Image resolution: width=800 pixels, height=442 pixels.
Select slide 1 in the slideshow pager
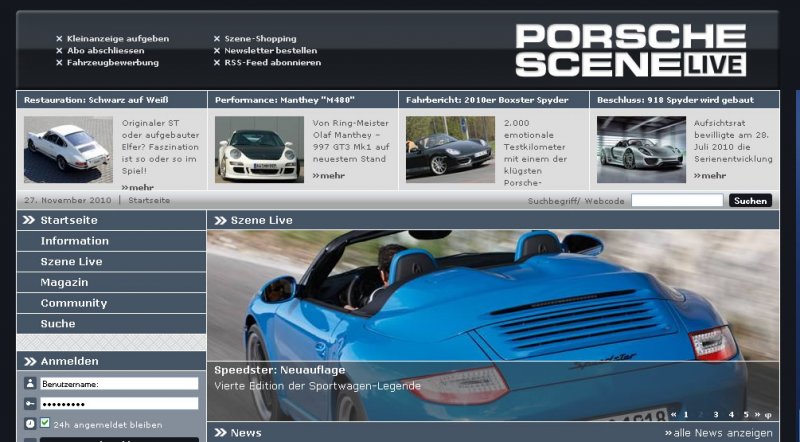686,414
